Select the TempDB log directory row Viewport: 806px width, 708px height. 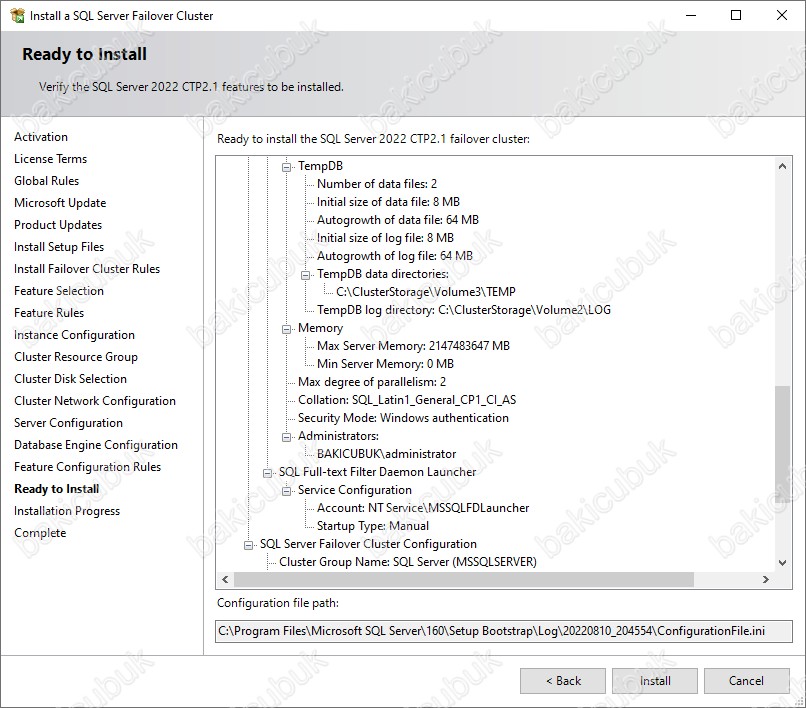click(464, 310)
